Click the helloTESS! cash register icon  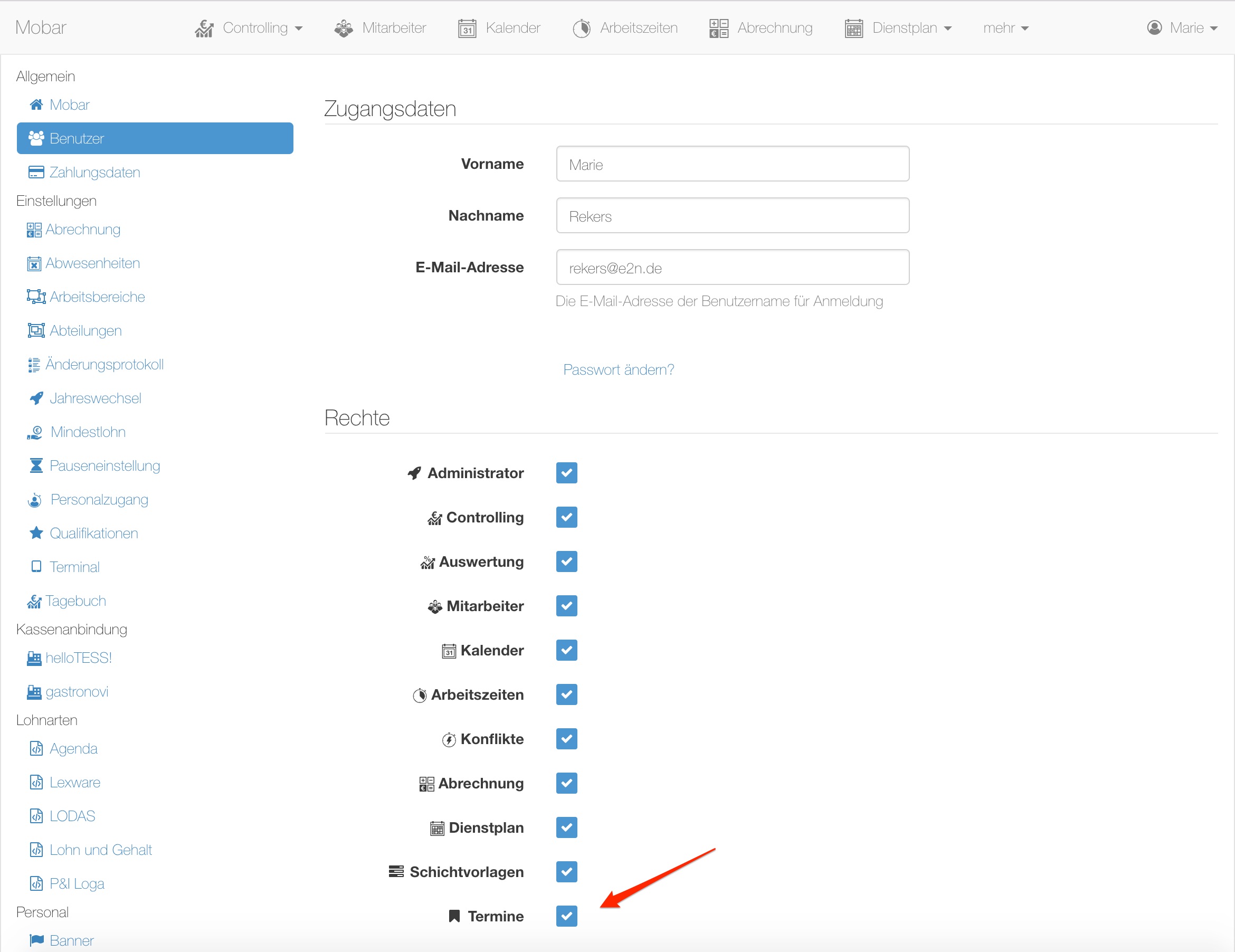tap(34, 658)
